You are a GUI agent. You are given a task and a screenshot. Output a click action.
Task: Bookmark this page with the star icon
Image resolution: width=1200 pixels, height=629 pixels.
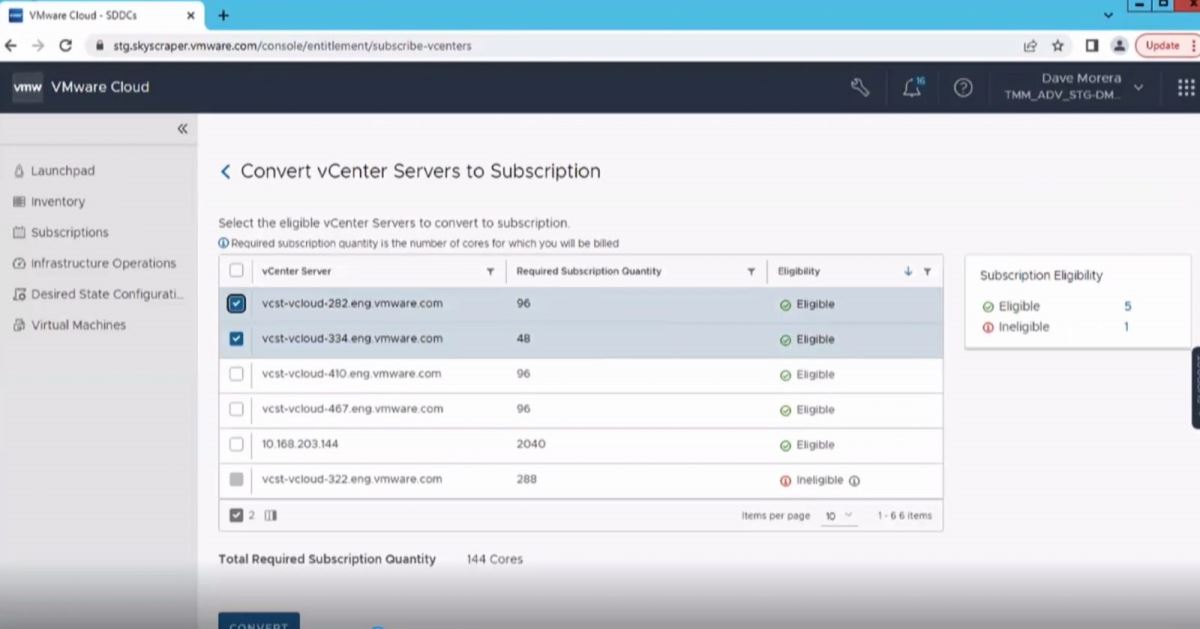1058,45
